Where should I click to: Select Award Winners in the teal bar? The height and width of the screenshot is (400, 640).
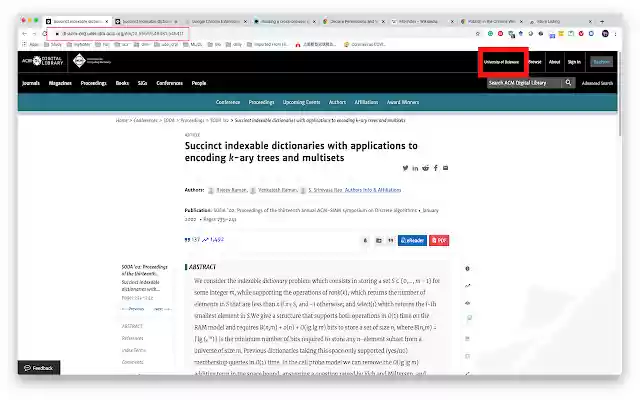point(403,102)
